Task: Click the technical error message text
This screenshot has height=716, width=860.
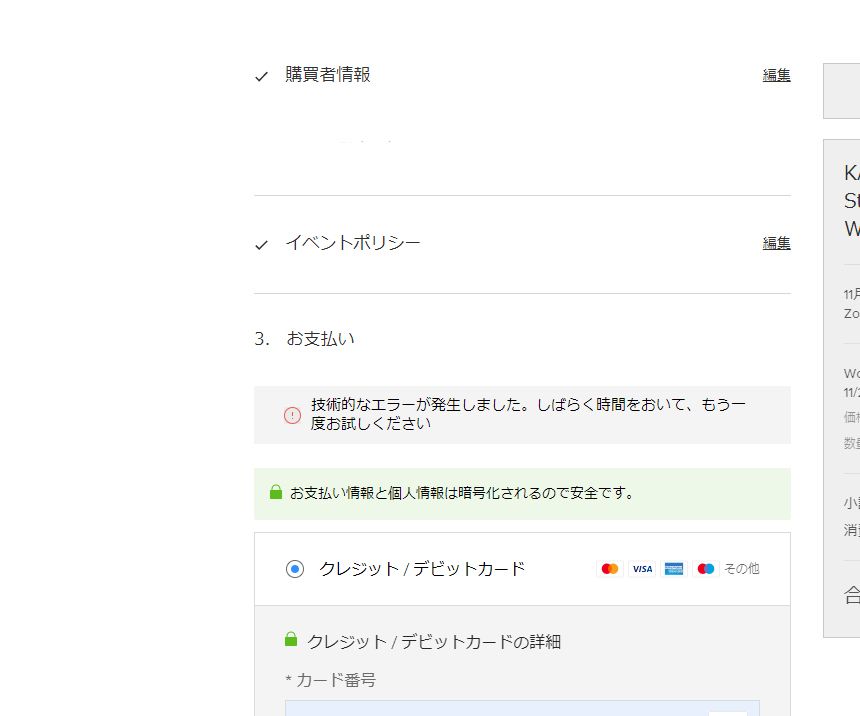Action: [x=528, y=414]
